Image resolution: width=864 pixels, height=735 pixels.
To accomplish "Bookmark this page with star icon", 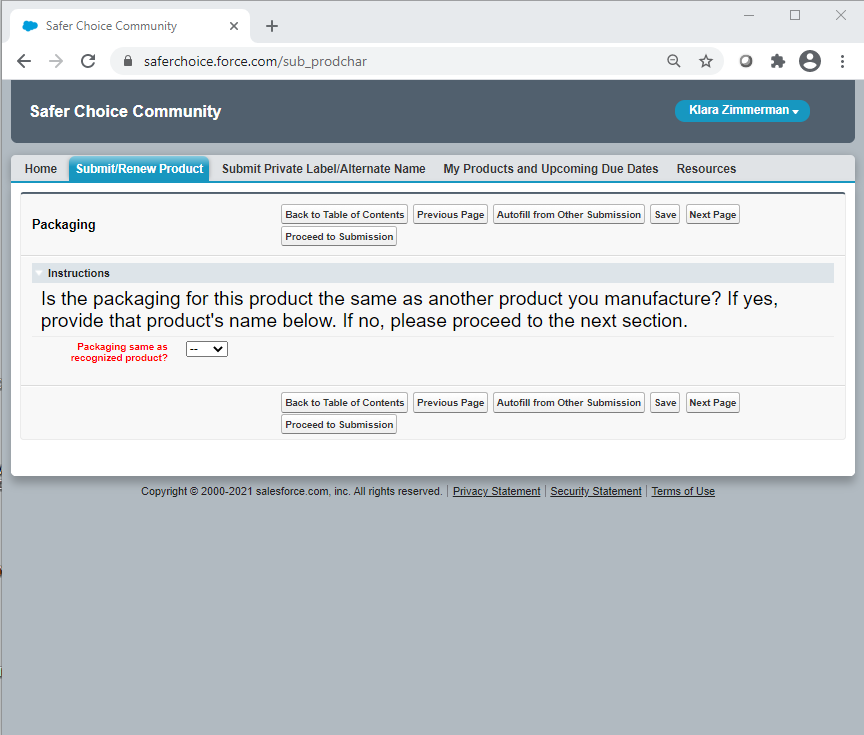I will pyautogui.click(x=706, y=61).
